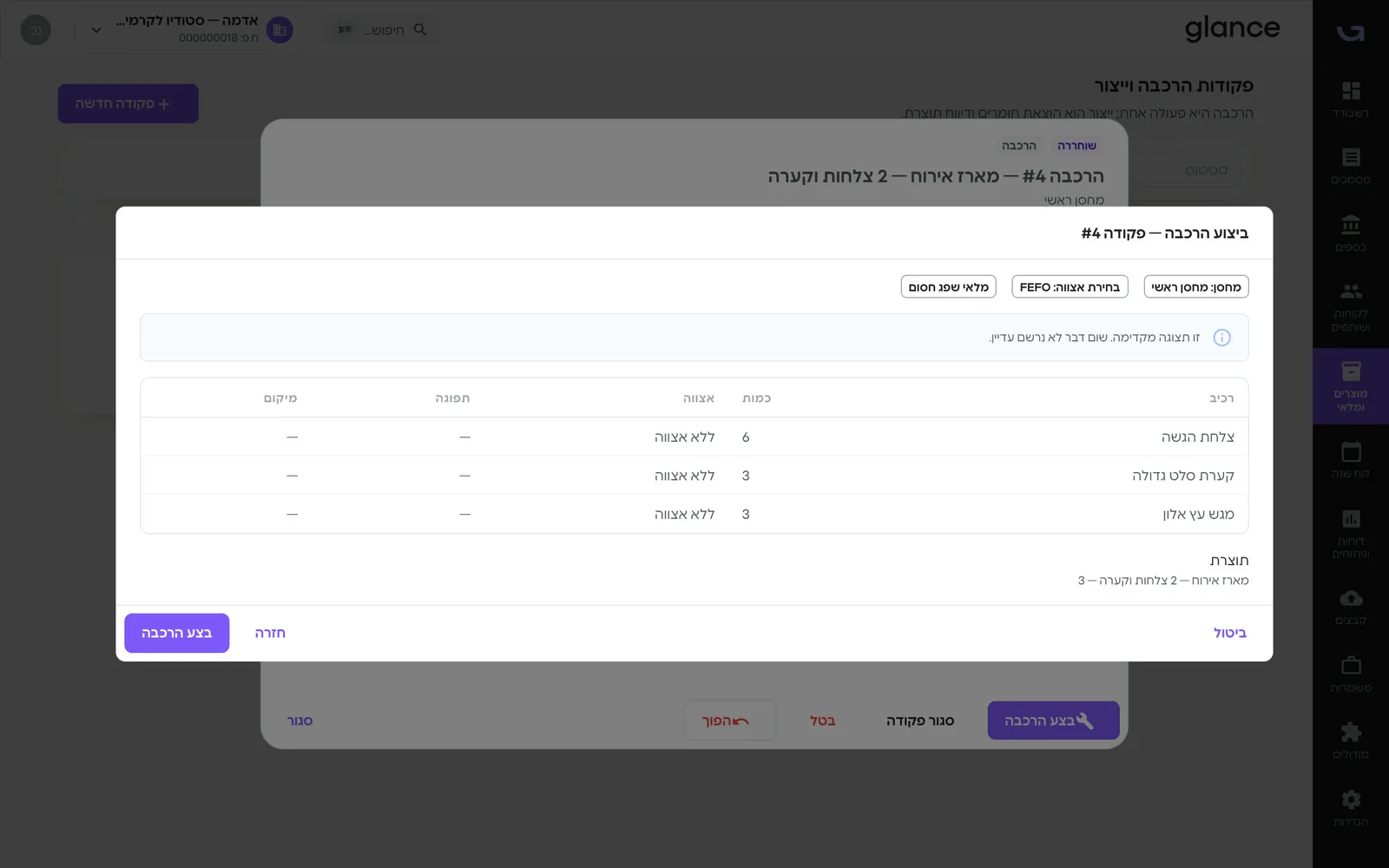Click הפוך reverse button in background panel

(730, 720)
